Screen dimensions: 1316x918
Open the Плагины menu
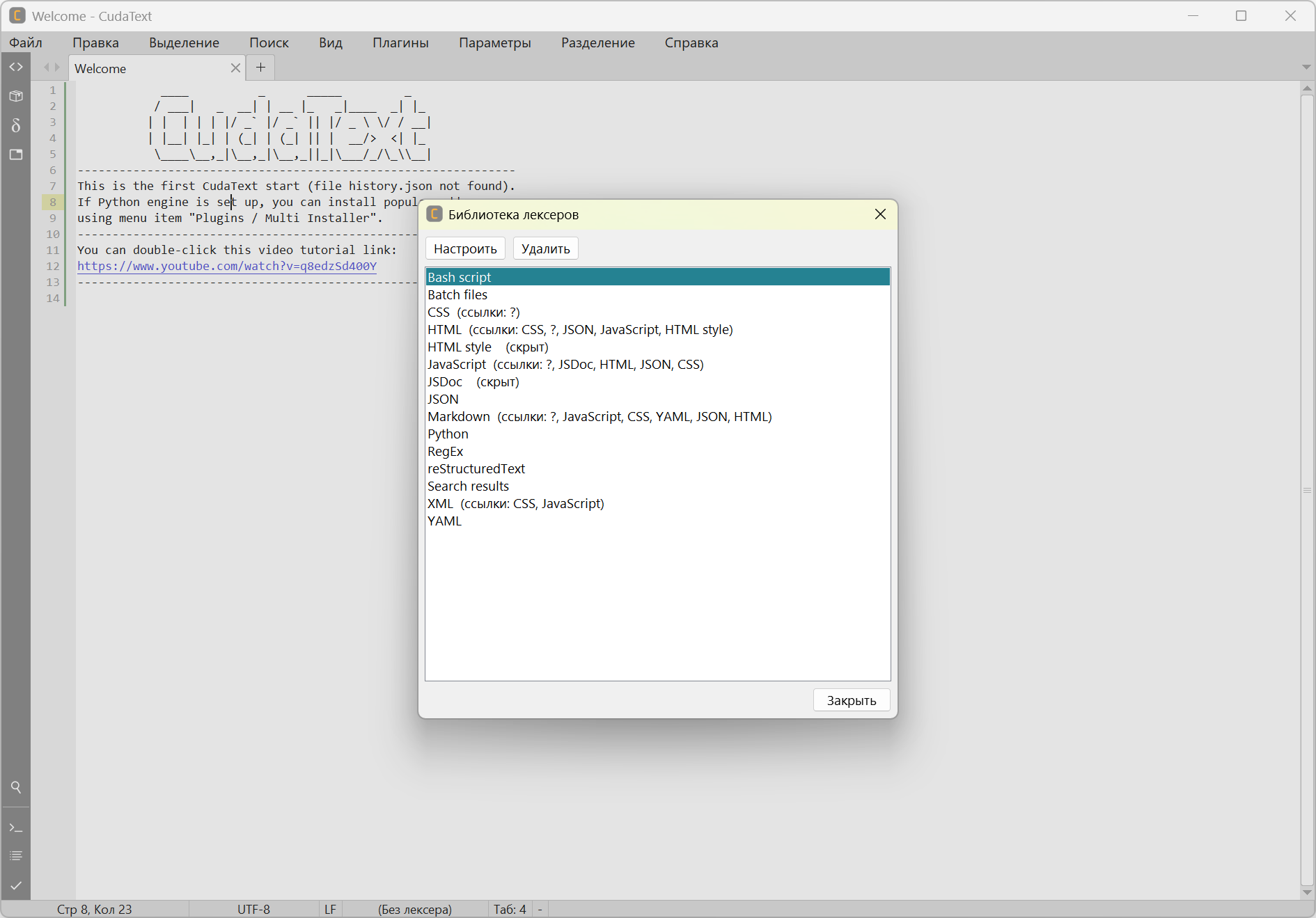click(x=400, y=42)
